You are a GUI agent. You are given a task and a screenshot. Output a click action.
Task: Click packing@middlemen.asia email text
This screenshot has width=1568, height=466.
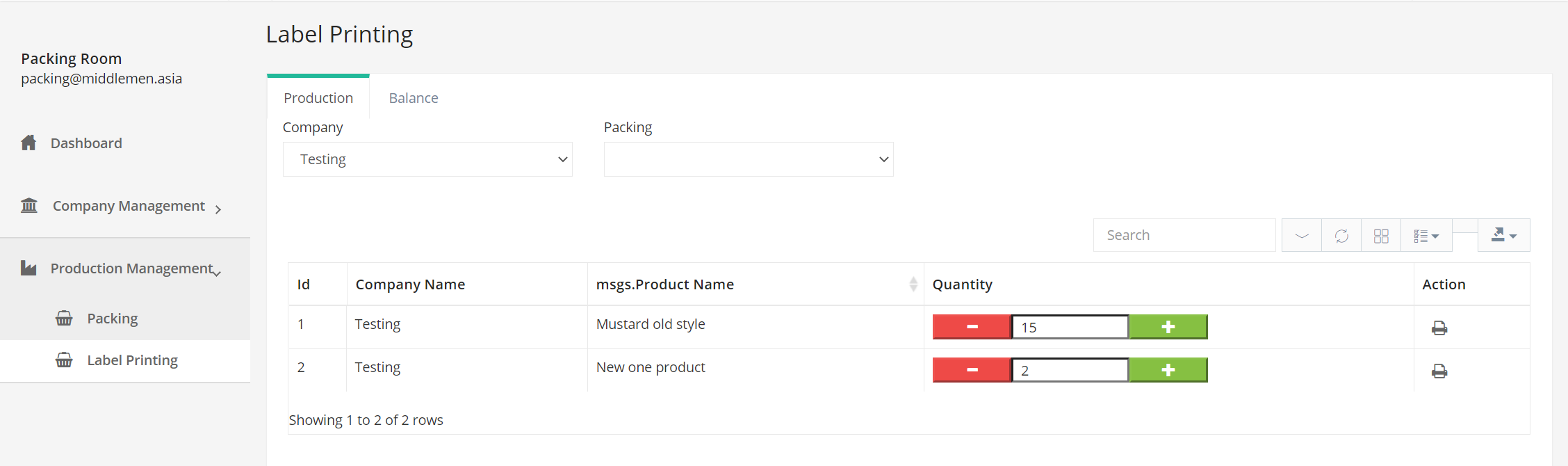point(101,79)
